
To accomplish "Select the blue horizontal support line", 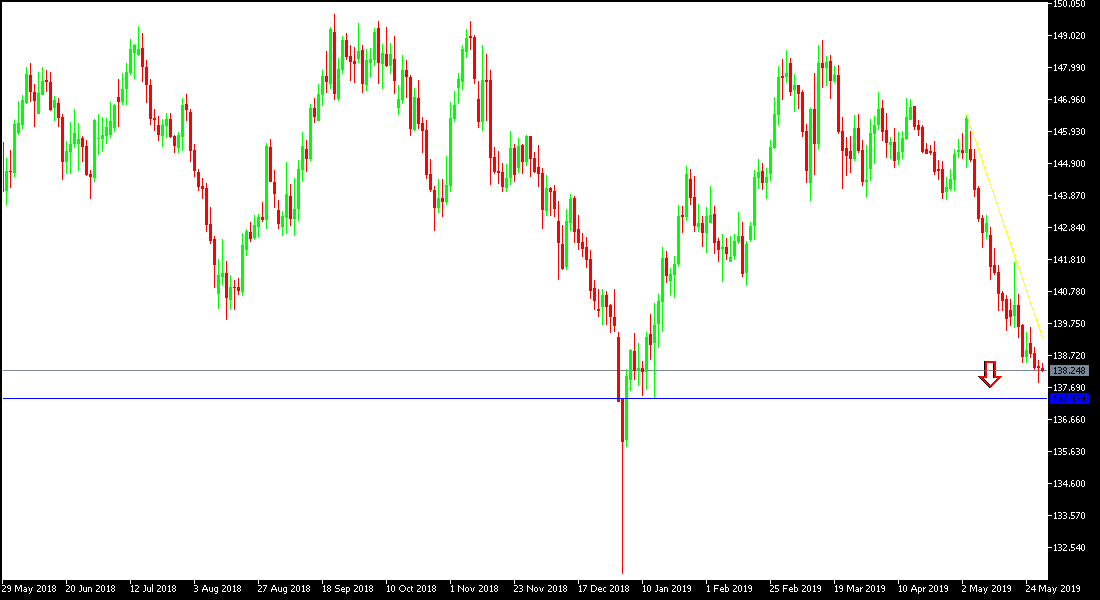I will coord(500,398).
